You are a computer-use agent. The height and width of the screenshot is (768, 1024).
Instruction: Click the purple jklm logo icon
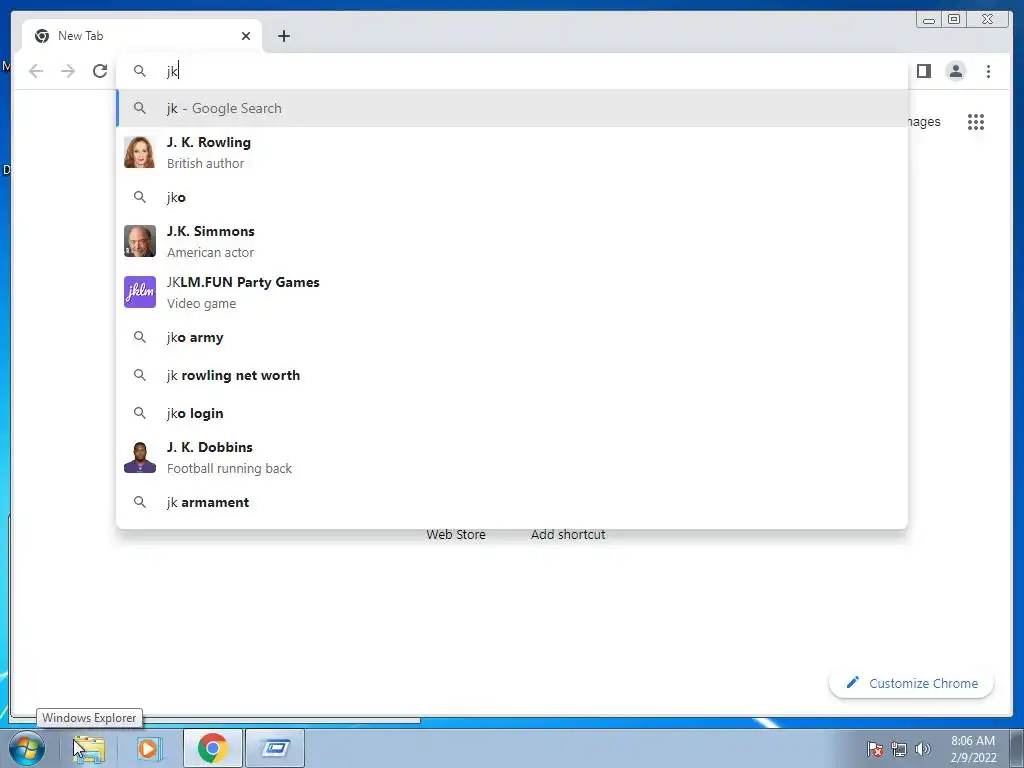140,292
